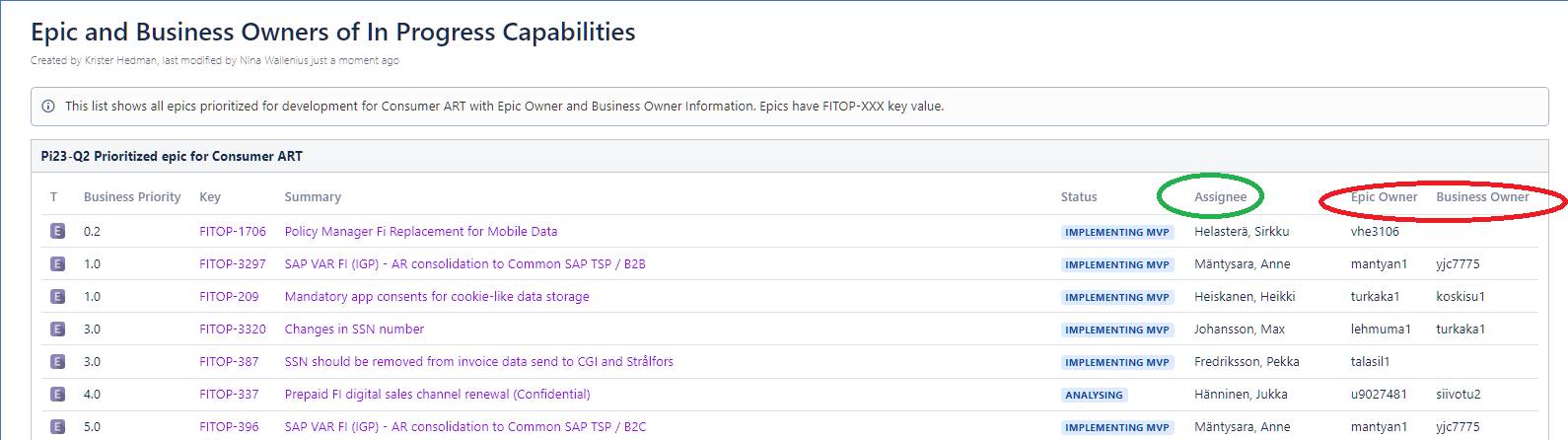Click the Epic type icon for FITOP-1706
The width and height of the screenshot is (1568, 440).
57,232
